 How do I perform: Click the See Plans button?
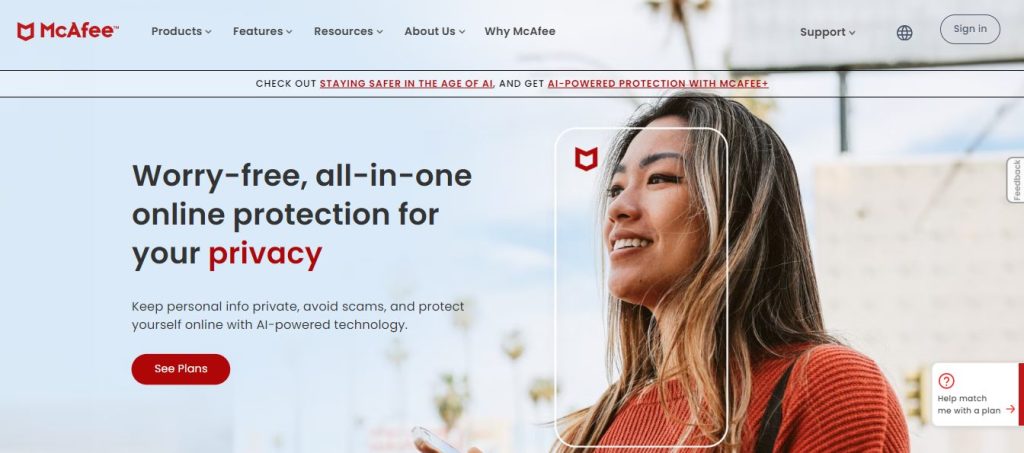click(x=181, y=369)
